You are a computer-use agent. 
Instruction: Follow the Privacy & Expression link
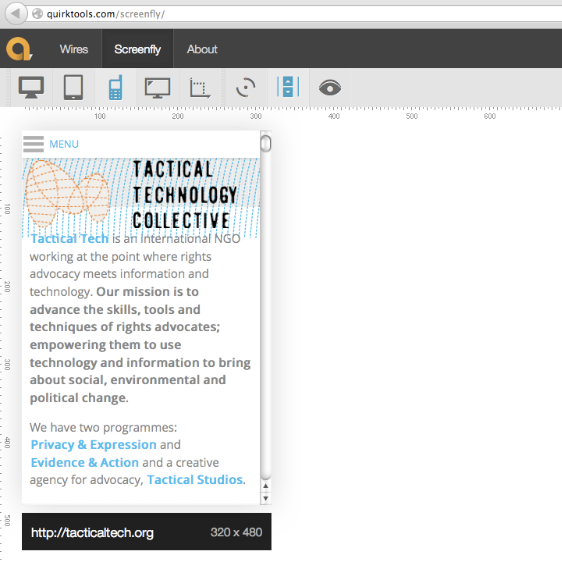tap(94, 444)
